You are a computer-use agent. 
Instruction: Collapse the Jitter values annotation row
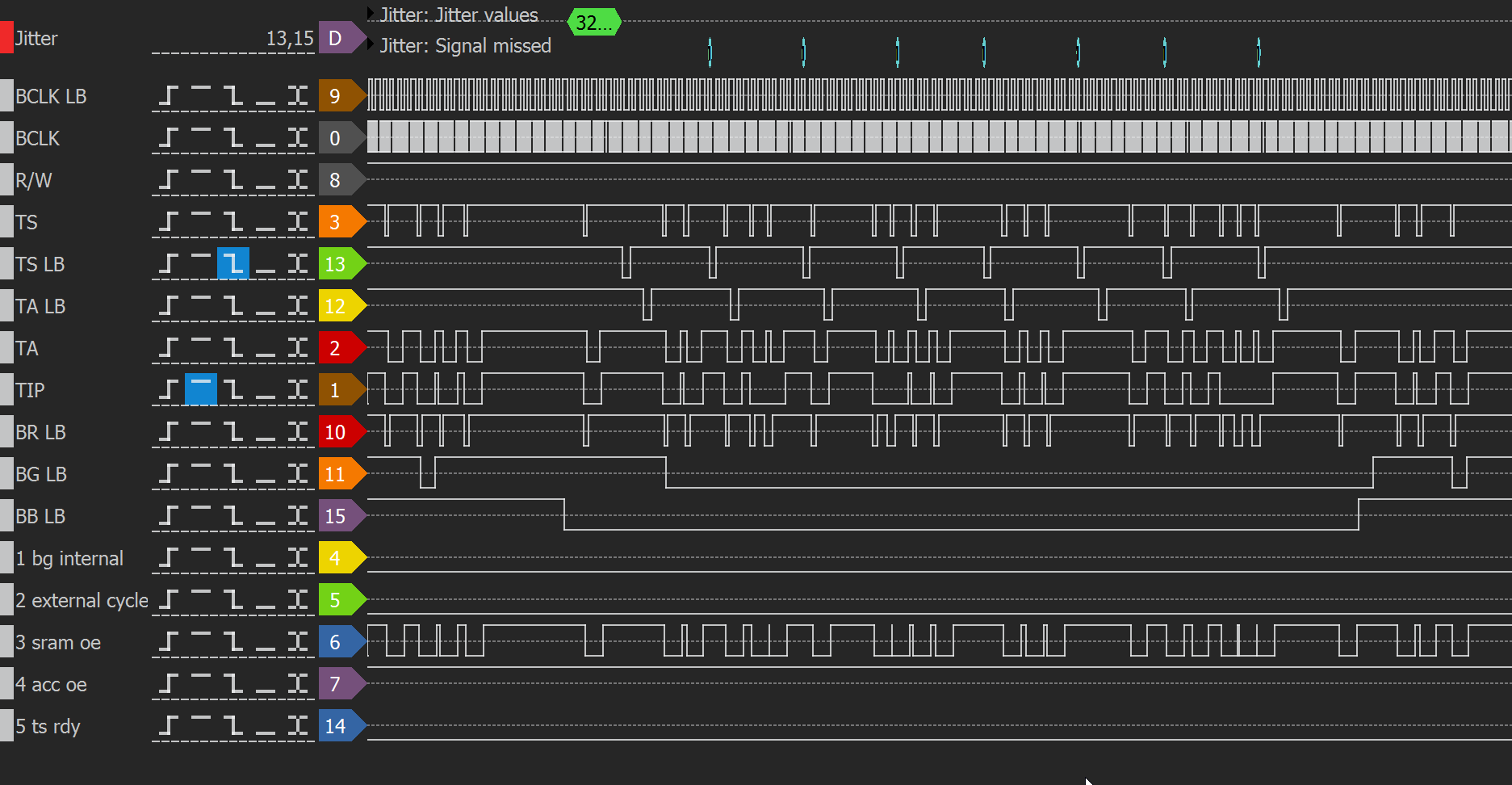point(371,14)
